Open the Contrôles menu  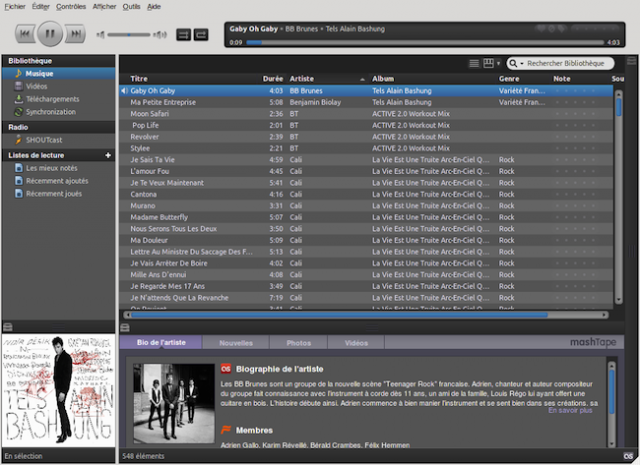71,7
